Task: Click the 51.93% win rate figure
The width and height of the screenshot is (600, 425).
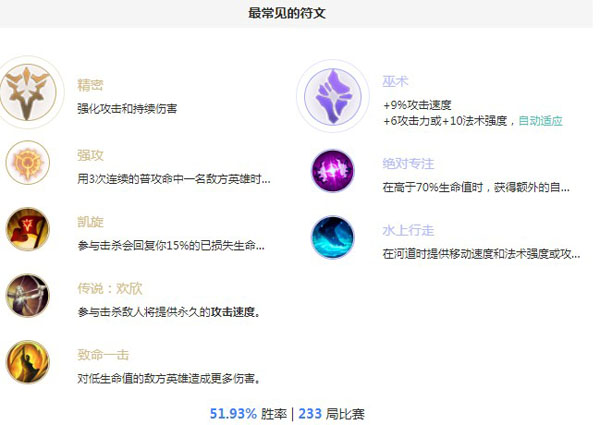Action: click(x=233, y=414)
